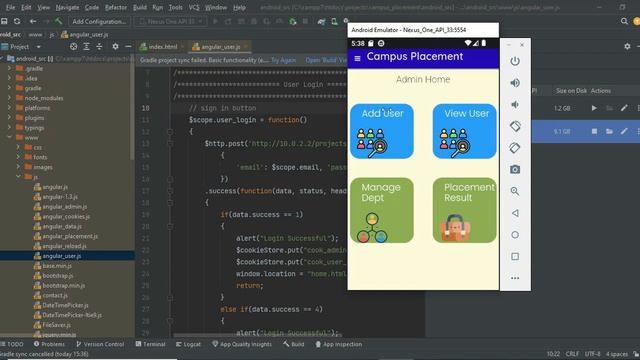
Task: Open the Navigate menu
Action: [x=67, y=7]
